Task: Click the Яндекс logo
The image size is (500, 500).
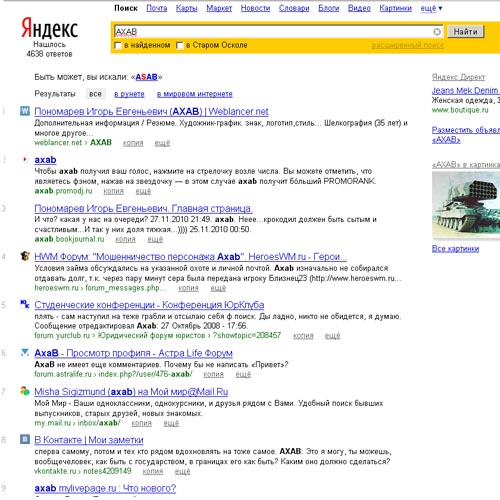Action: pos(50,28)
